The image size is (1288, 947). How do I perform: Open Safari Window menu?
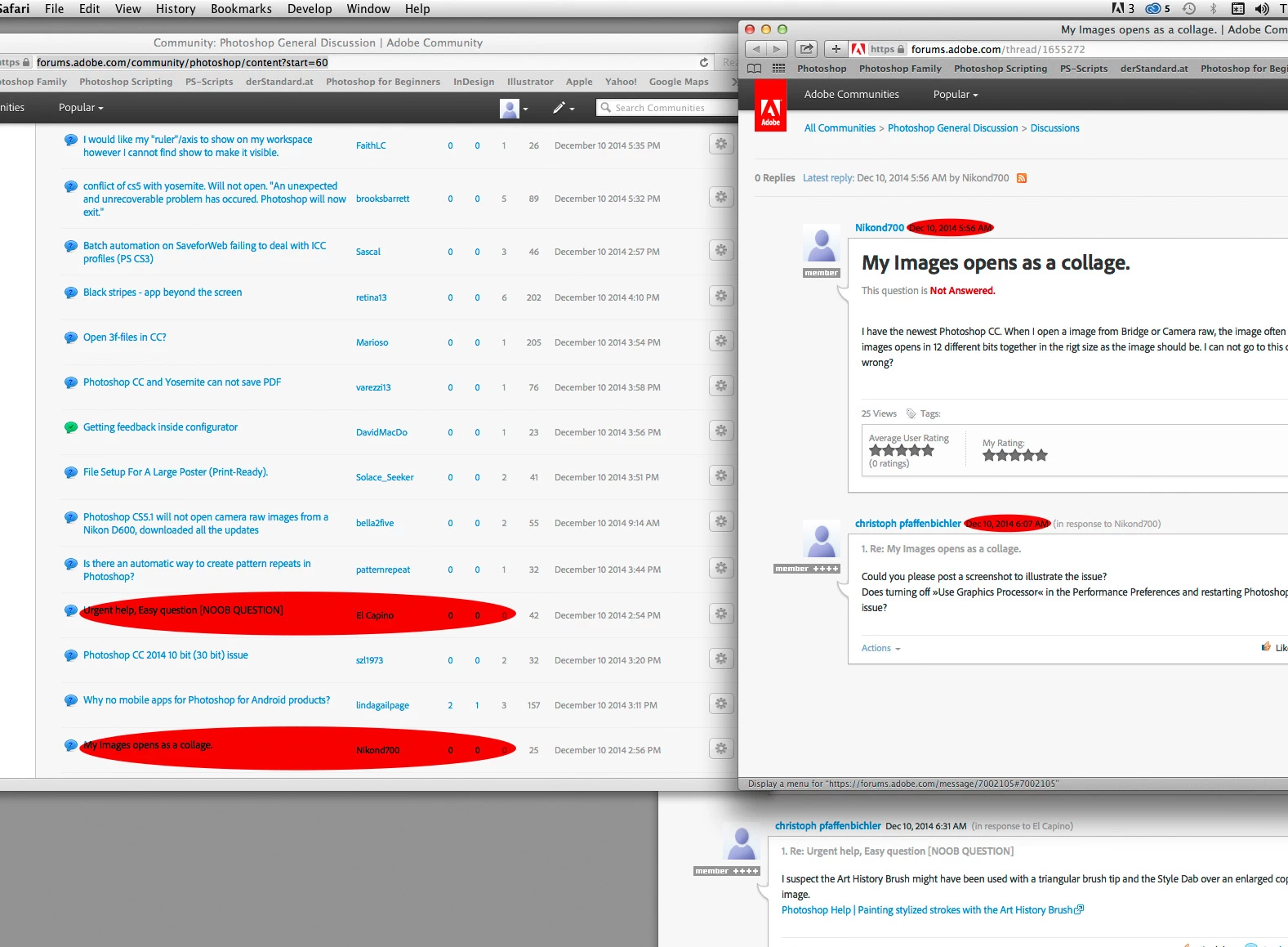click(368, 9)
